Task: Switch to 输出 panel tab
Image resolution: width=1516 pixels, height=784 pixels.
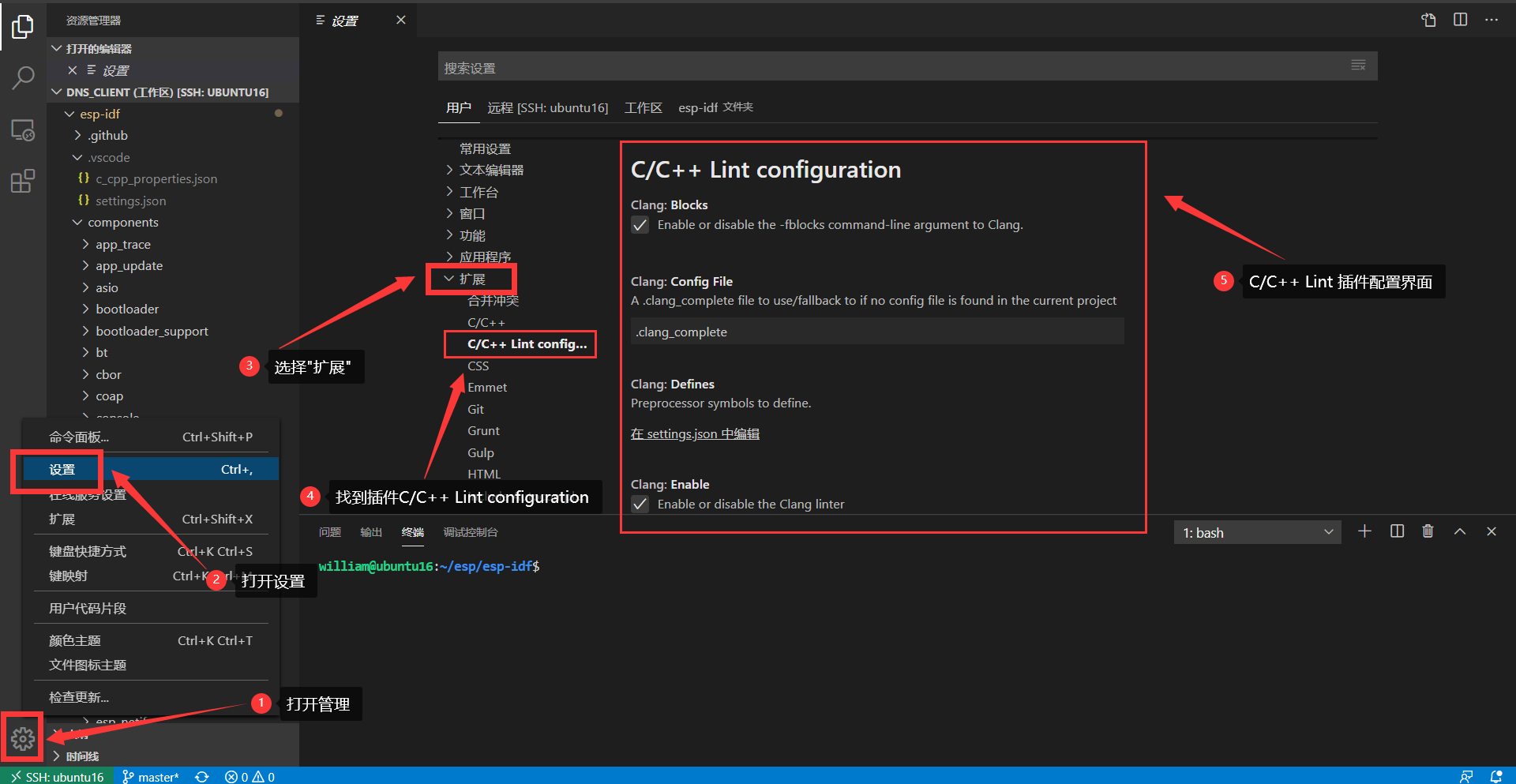Action: pos(371,532)
